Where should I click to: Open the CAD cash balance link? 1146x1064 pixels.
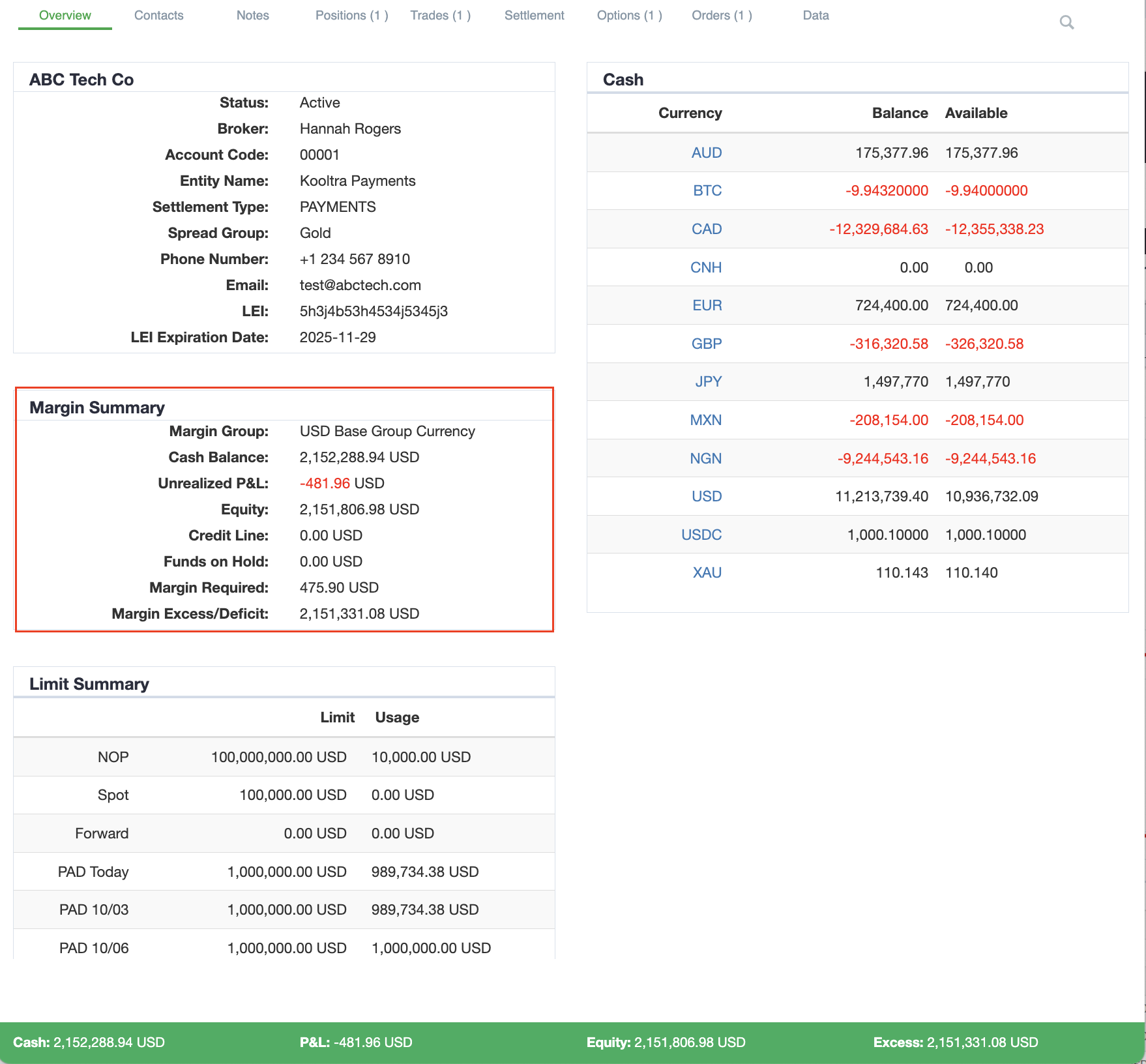706,229
